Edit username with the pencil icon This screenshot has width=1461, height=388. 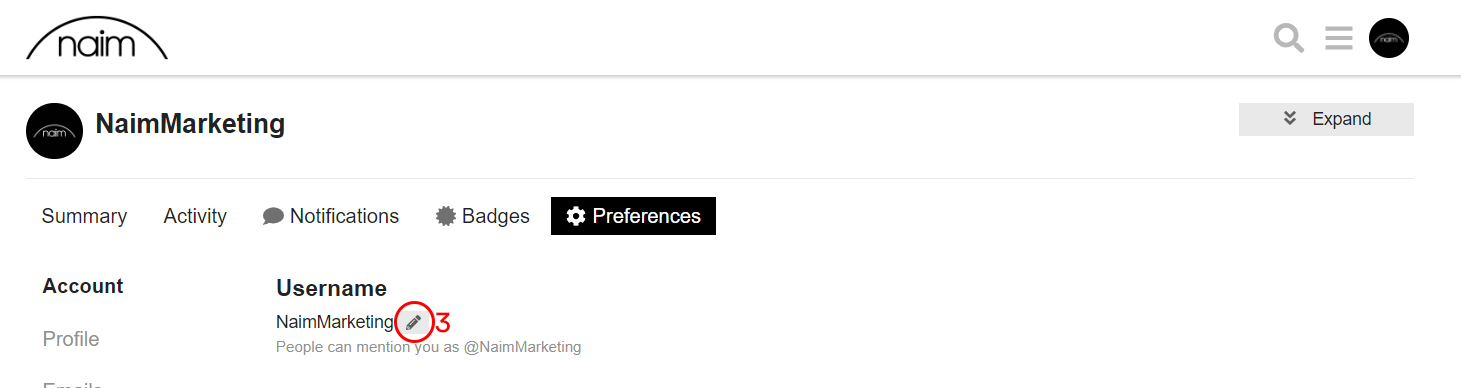414,322
